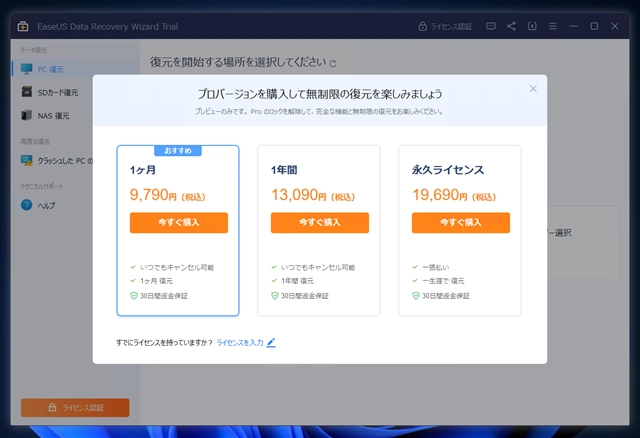
Task: Click the refresh icon next to heading
Action: 333,64
